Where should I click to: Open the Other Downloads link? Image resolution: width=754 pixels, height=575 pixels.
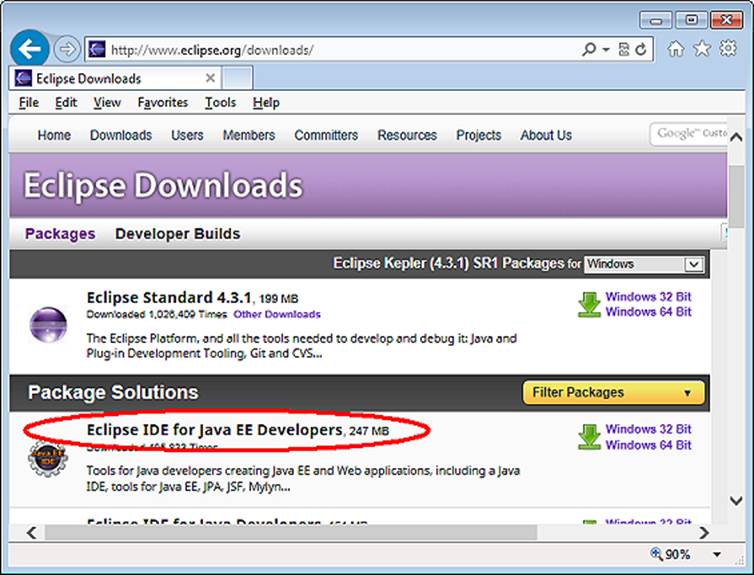[277, 314]
